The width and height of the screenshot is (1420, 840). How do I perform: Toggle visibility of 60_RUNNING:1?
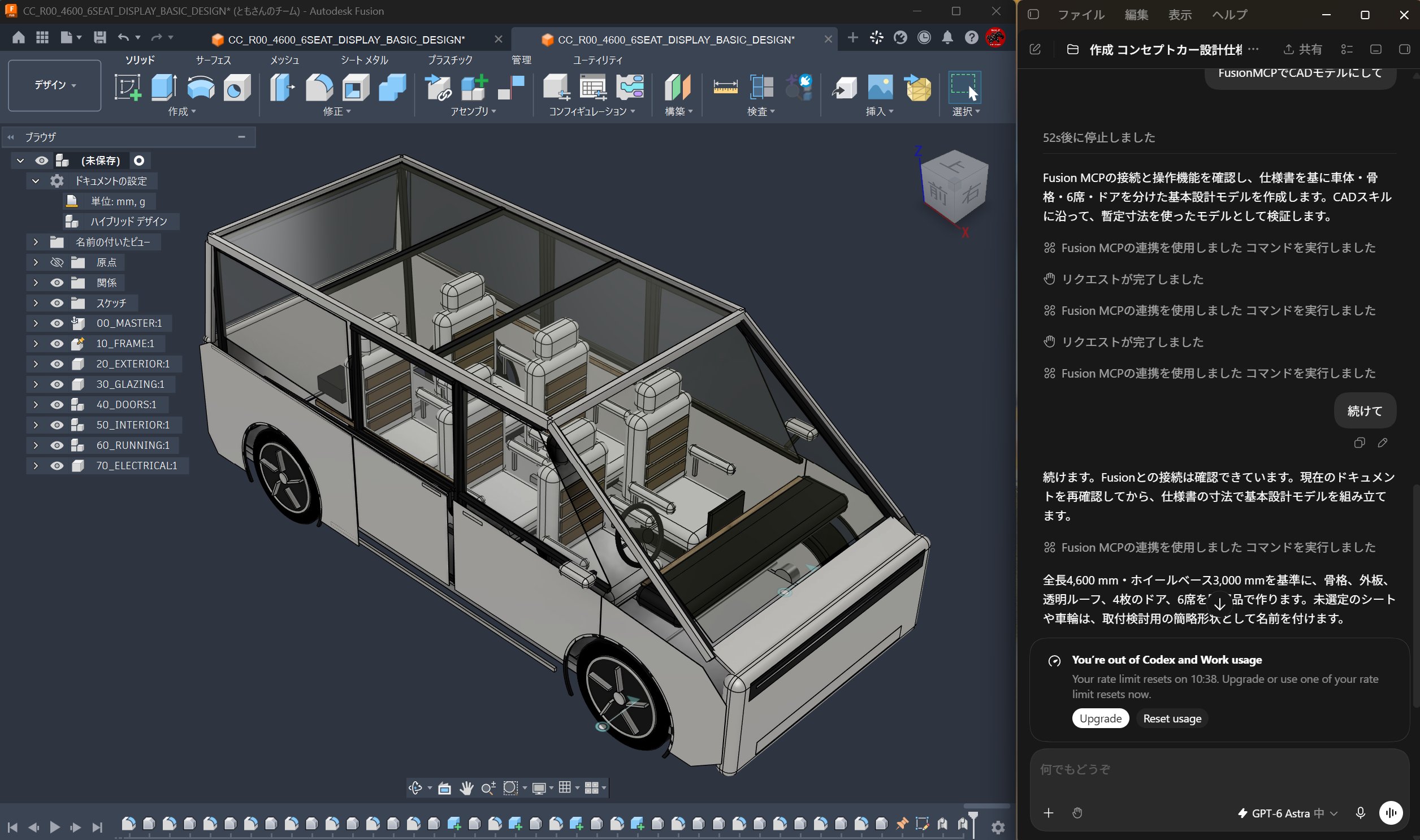click(x=57, y=445)
